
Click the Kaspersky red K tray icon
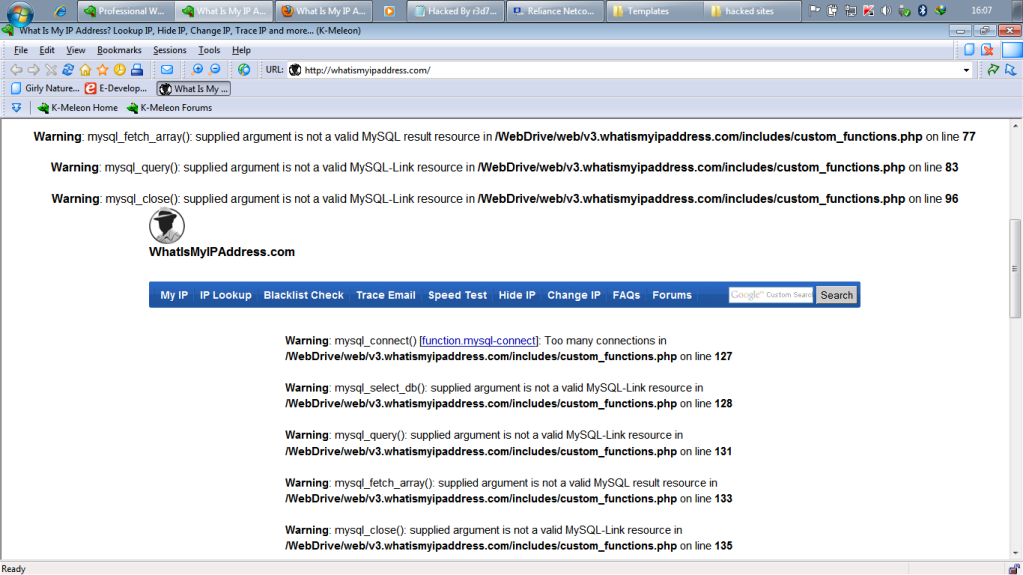click(x=868, y=10)
